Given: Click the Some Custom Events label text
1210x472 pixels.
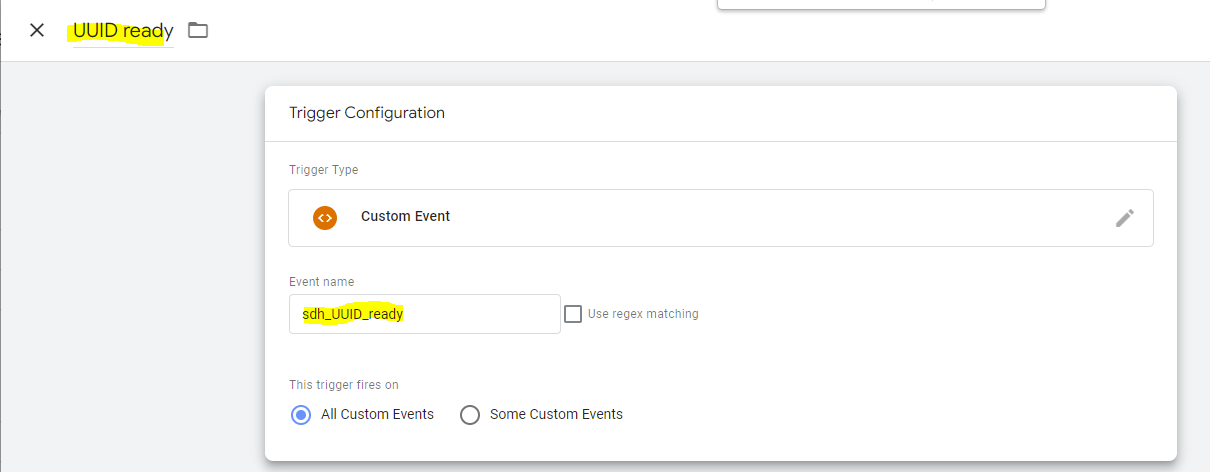Looking at the screenshot, I should point(556,415).
